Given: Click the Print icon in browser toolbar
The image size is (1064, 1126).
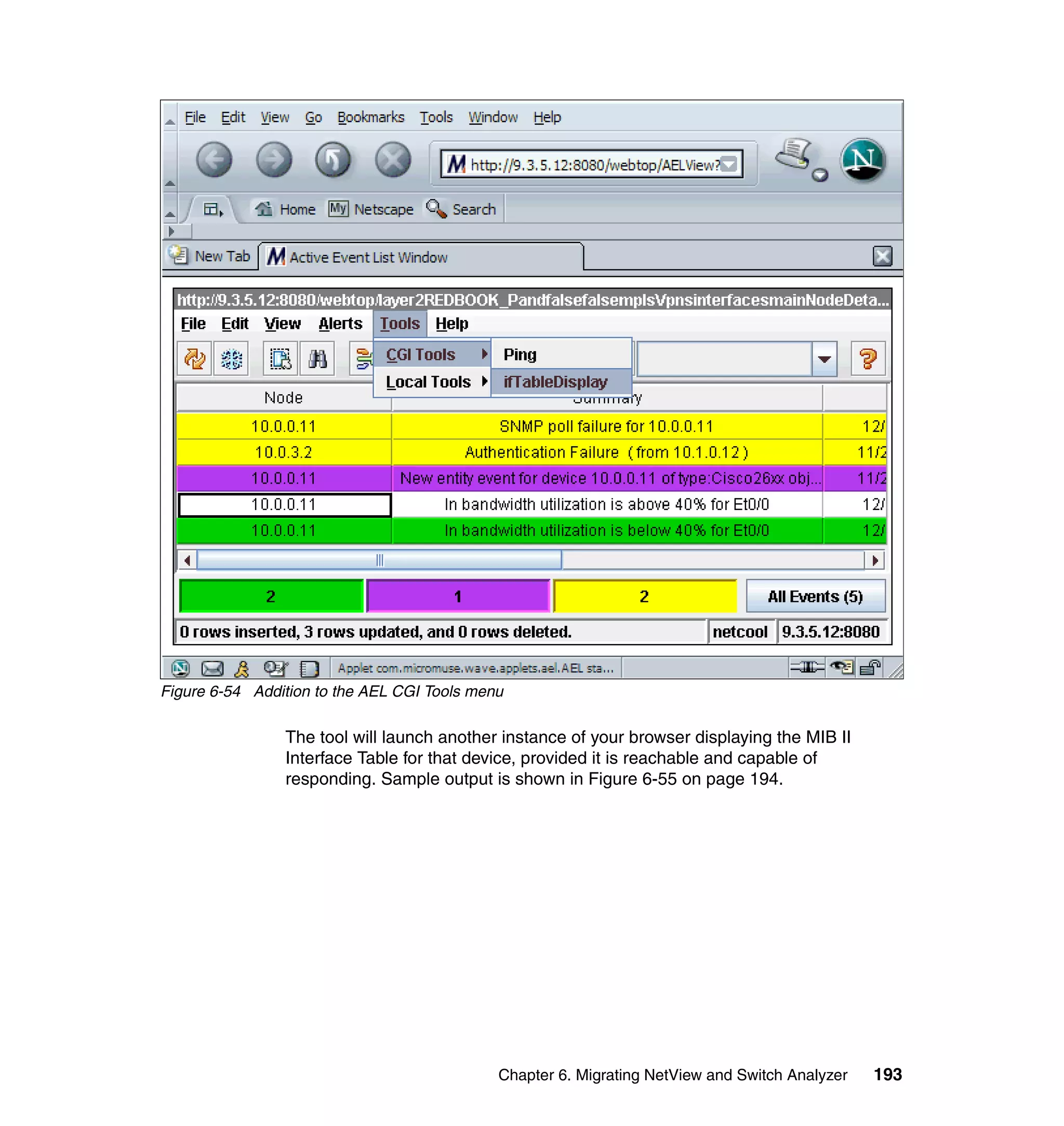Looking at the screenshot, I should 794,154.
